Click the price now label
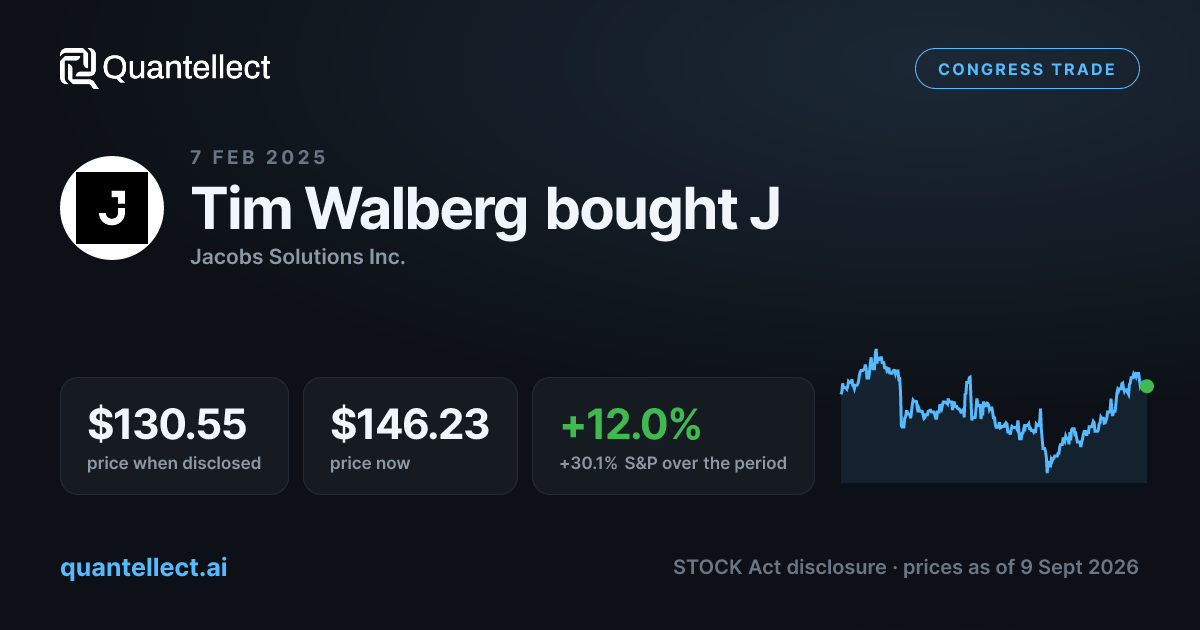 point(370,463)
